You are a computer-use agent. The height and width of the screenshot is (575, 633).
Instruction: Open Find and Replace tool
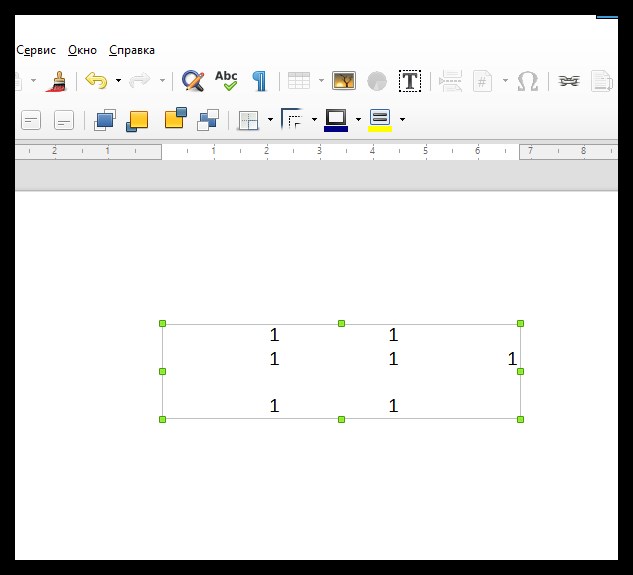193,81
